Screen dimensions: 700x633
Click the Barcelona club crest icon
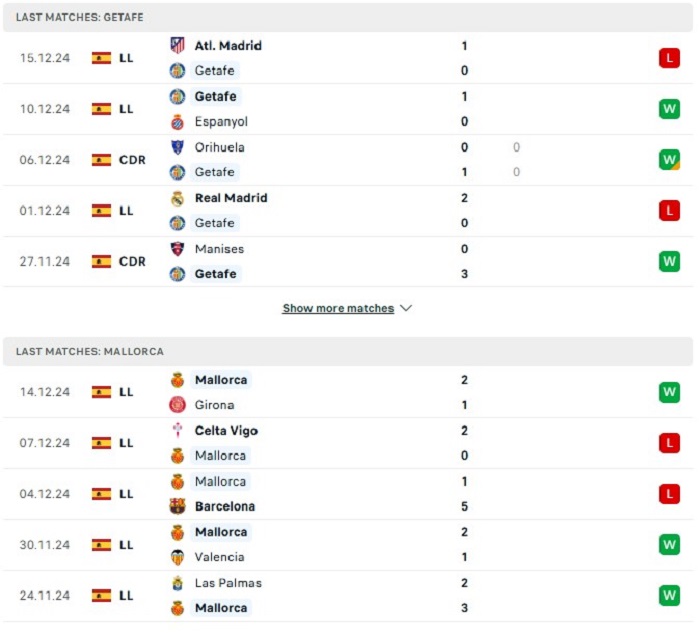[177, 506]
